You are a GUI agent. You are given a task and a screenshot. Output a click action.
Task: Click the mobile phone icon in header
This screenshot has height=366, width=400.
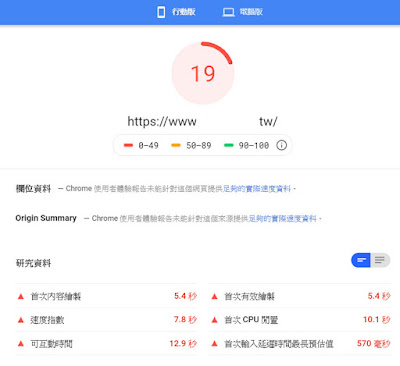click(x=161, y=12)
